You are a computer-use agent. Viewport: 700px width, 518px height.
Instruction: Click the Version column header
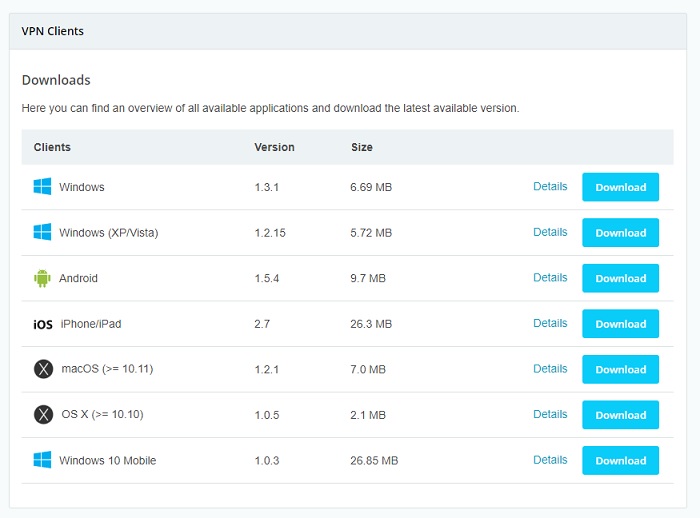pyautogui.click(x=275, y=147)
